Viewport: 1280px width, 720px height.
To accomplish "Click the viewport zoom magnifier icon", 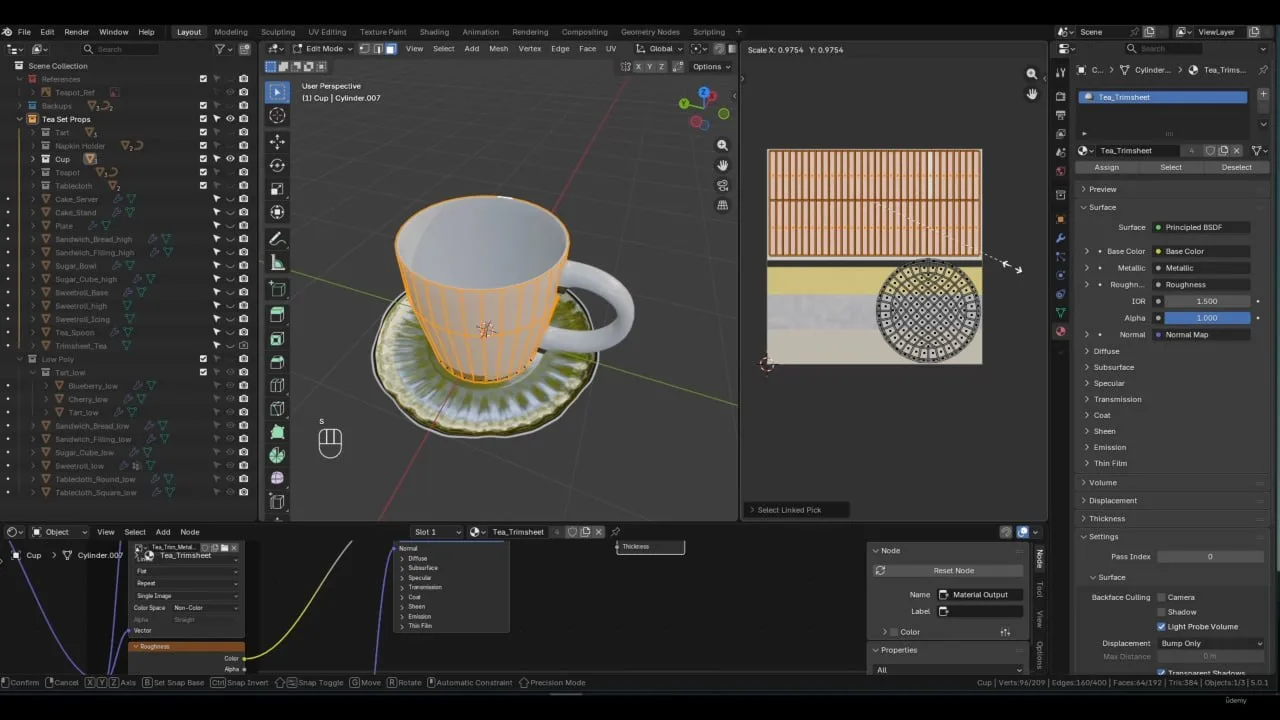I will (x=722, y=145).
